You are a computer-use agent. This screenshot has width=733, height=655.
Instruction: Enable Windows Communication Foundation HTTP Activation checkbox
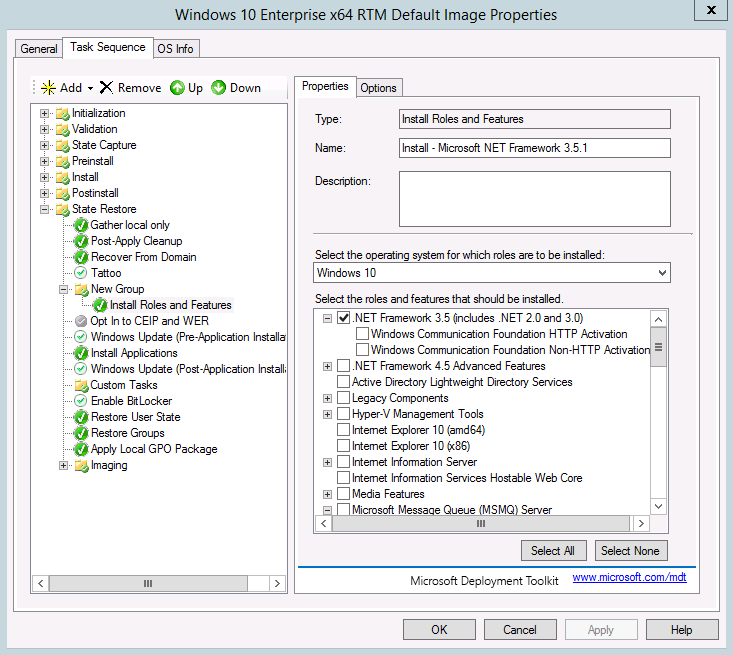(362, 334)
